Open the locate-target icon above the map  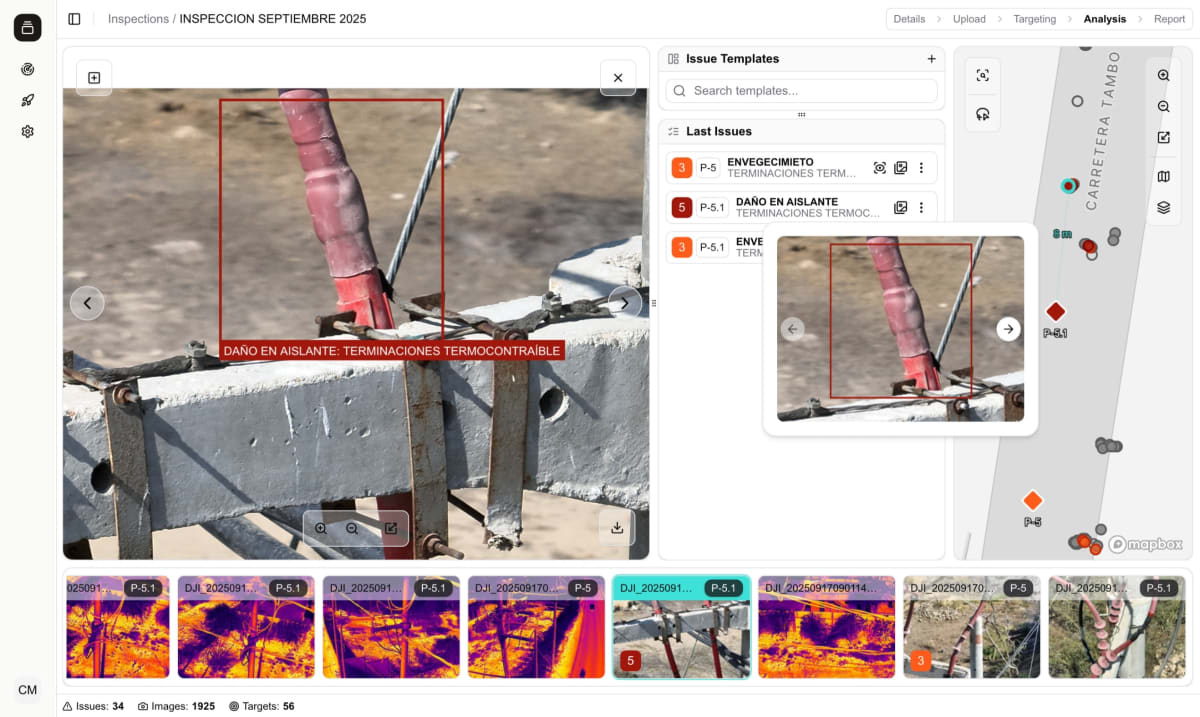click(x=983, y=75)
